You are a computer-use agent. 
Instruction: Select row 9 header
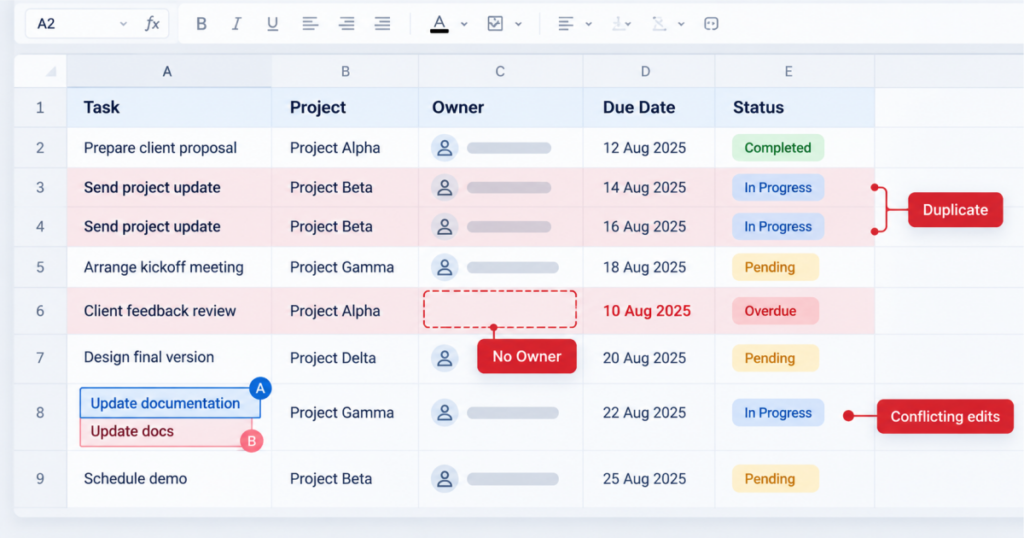pyautogui.click(x=40, y=479)
